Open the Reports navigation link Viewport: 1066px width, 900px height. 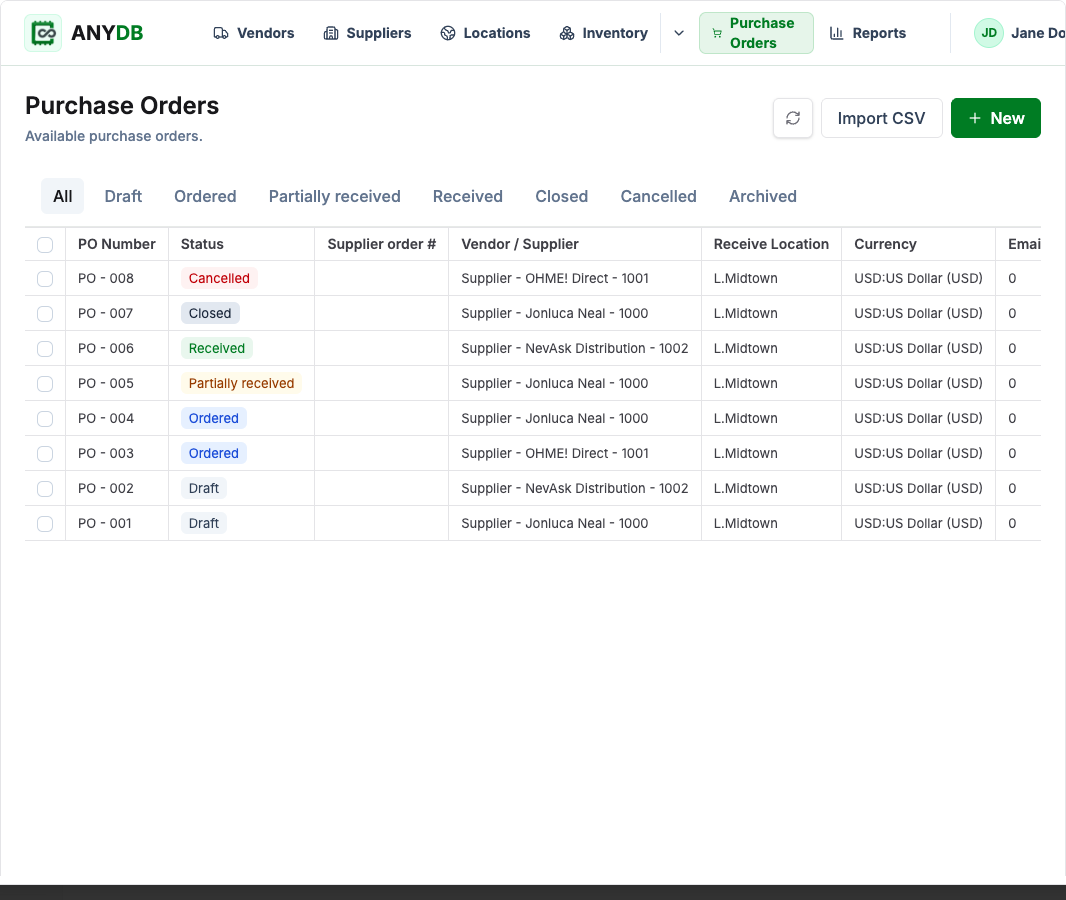pyautogui.click(x=868, y=33)
